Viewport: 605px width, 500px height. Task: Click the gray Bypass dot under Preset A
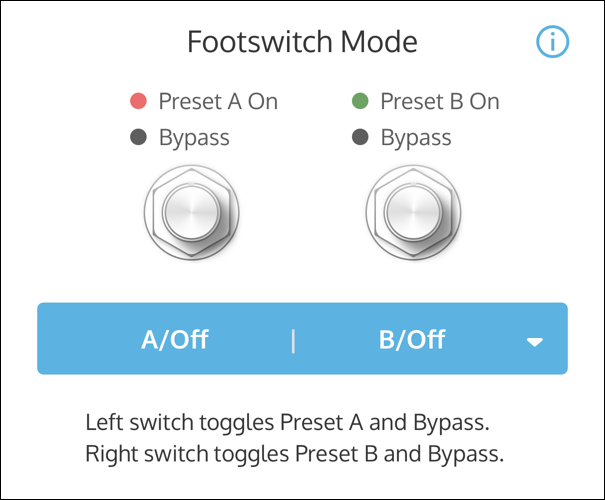click(139, 137)
